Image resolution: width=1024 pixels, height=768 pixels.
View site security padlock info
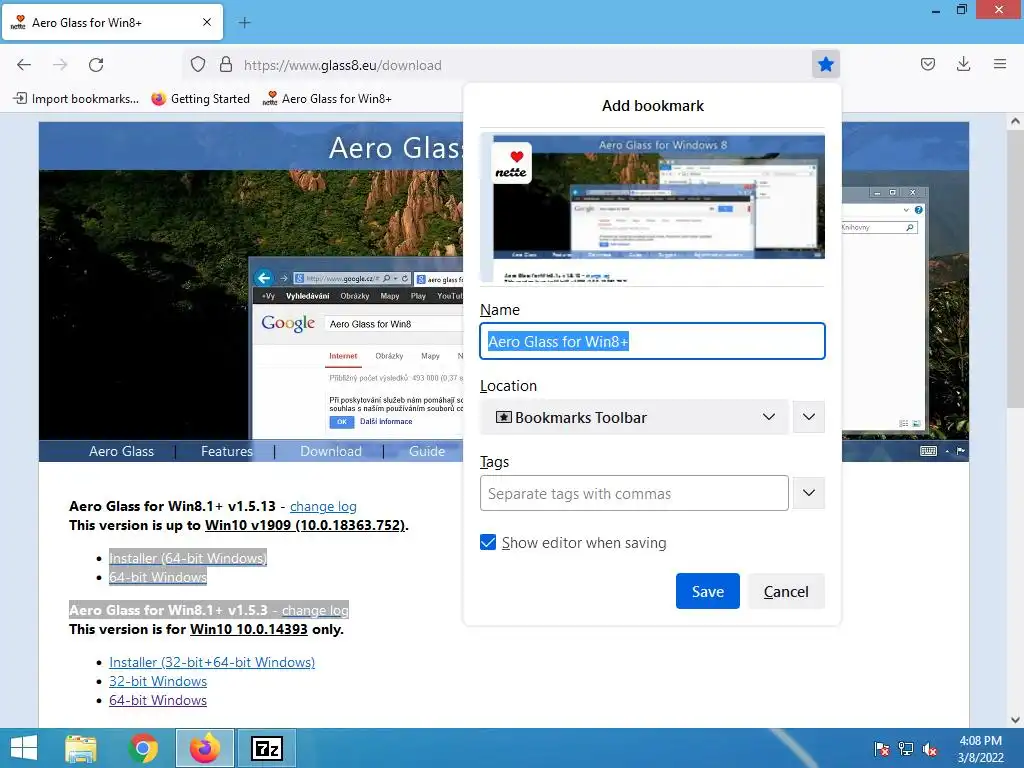(x=226, y=64)
